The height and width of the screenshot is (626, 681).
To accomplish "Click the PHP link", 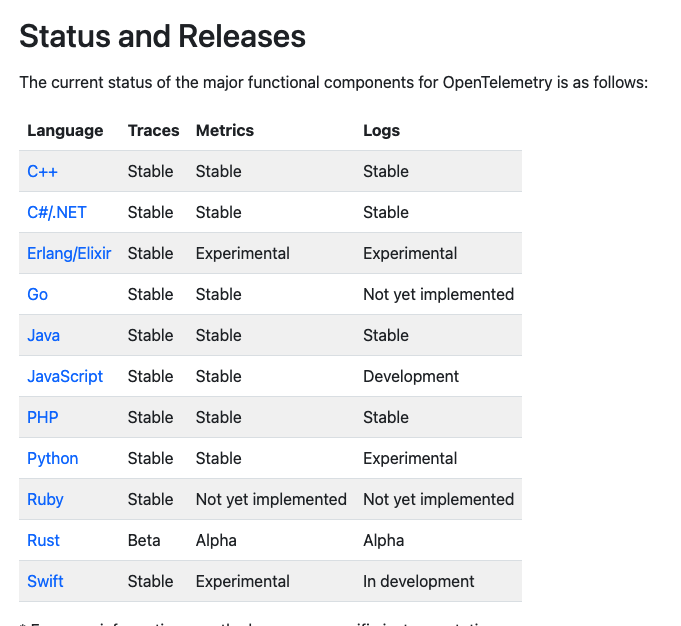I will click(x=43, y=417).
